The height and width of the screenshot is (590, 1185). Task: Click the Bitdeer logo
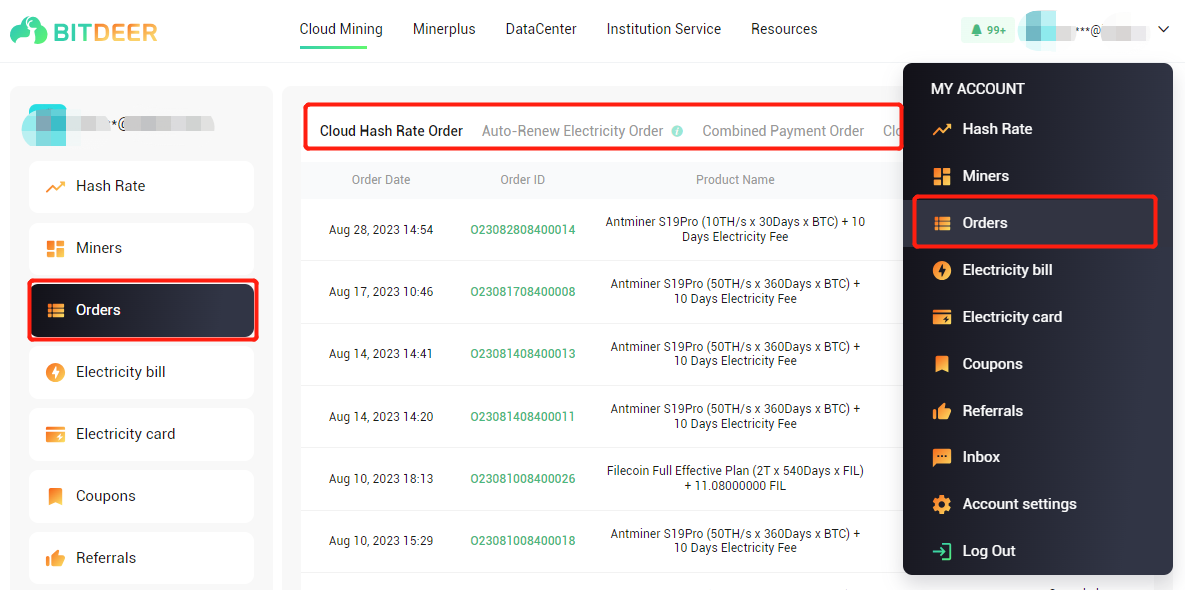(x=84, y=30)
